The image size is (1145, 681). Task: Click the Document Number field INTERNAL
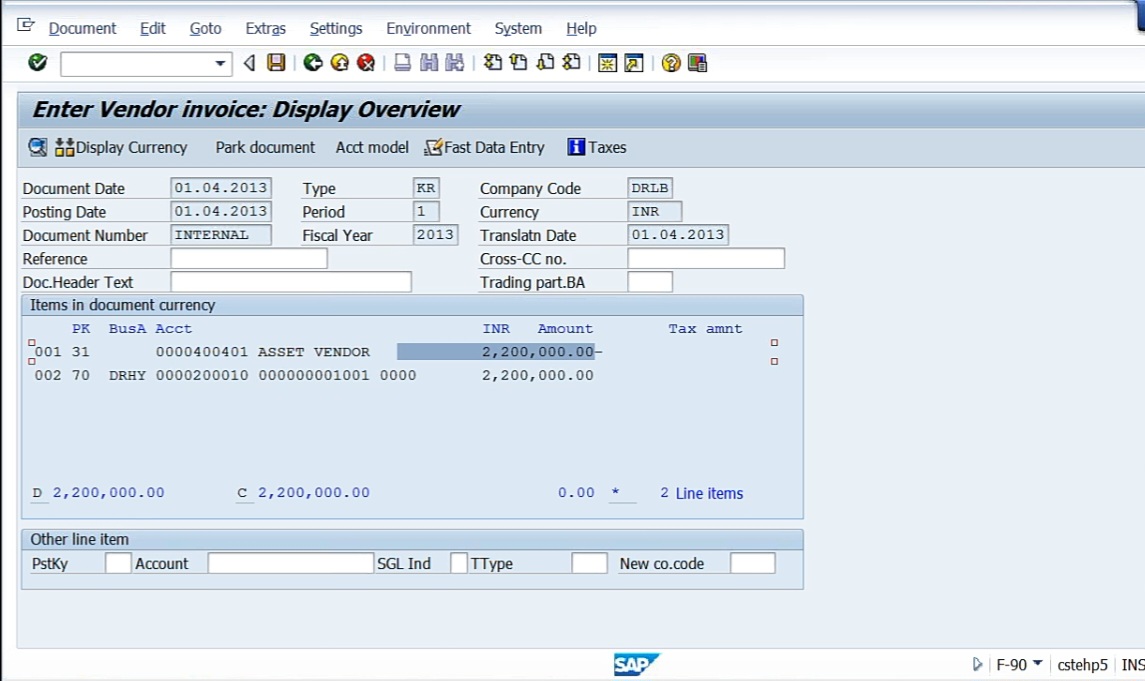[x=221, y=234]
